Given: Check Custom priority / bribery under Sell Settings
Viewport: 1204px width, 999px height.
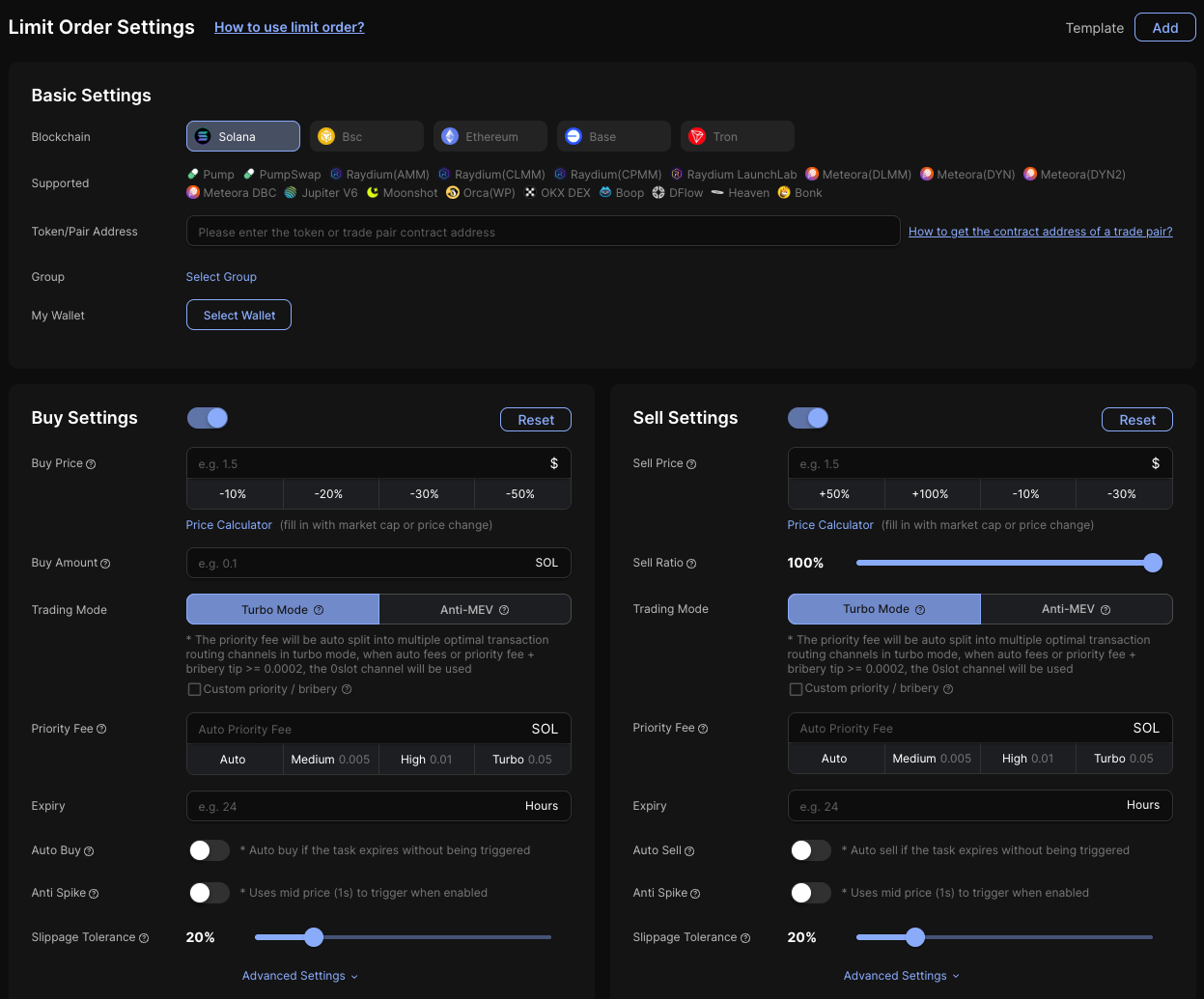Looking at the screenshot, I should [796, 689].
